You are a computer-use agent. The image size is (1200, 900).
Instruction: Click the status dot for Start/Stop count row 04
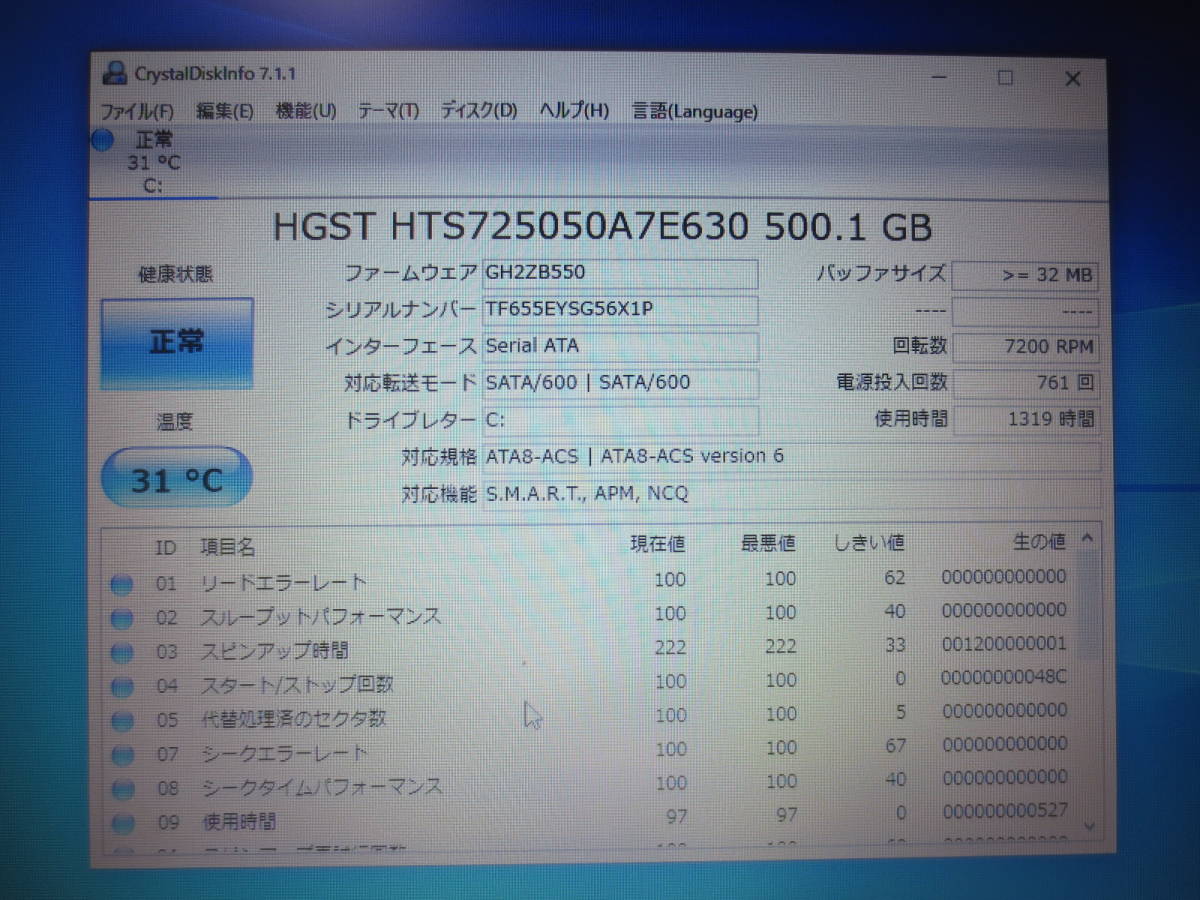click(122, 687)
